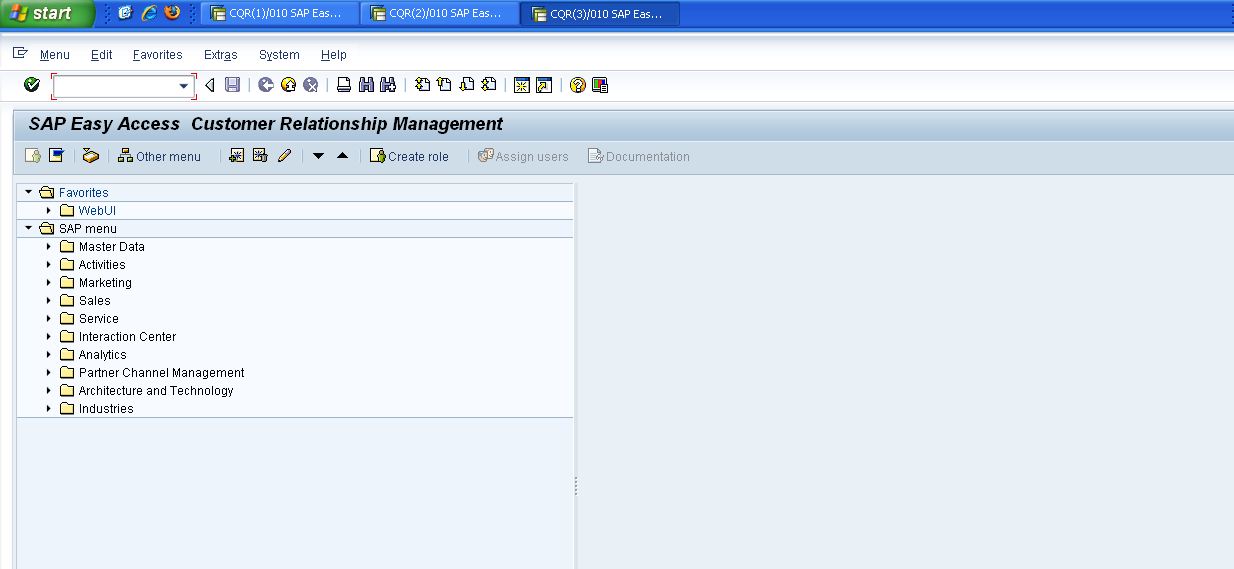Open the Favorites menu in the menu bar
The height and width of the screenshot is (569, 1234).
pos(158,55)
